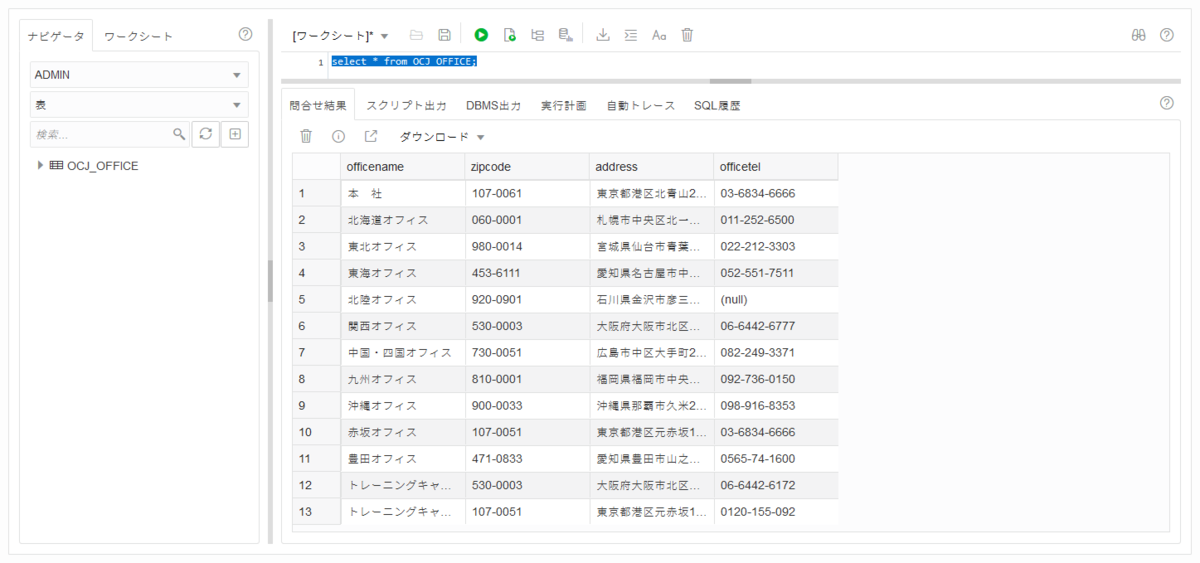Click the autotrace icon beside explain plan
The width and height of the screenshot is (1200, 563).
click(x=565, y=35)
